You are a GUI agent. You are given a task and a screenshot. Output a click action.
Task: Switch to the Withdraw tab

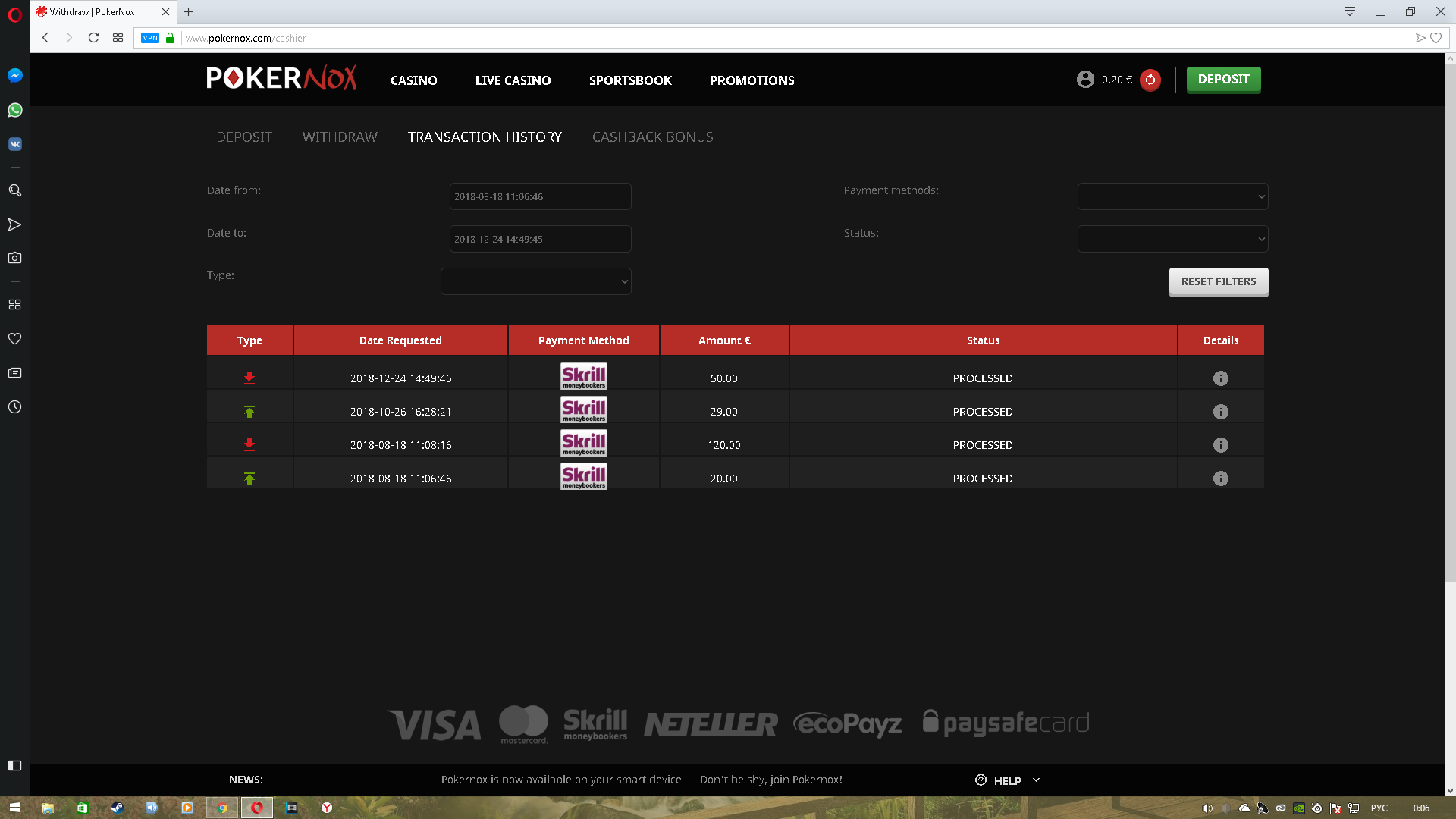coord(340,137)
